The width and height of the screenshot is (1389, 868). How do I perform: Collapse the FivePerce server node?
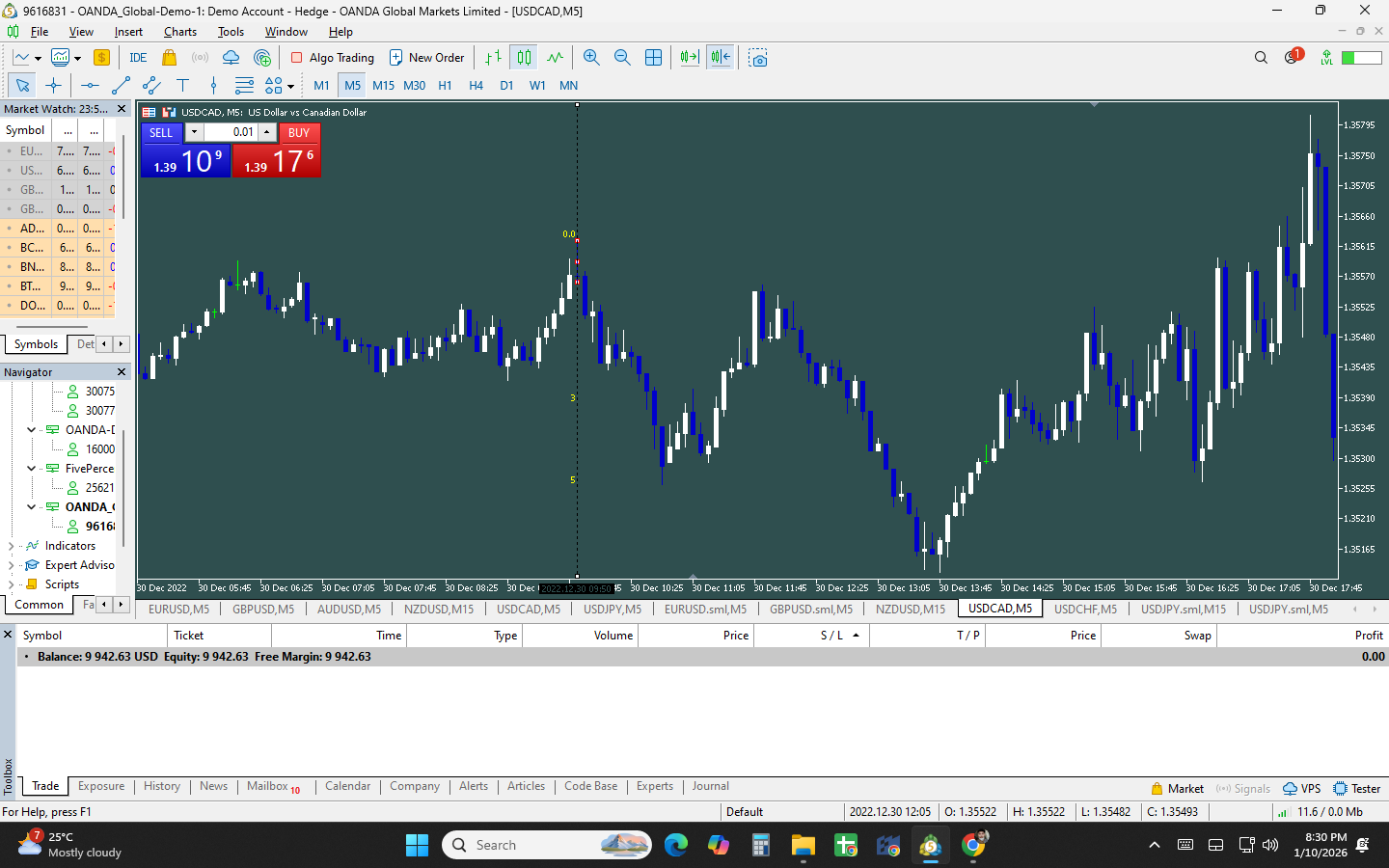point(31,469)
